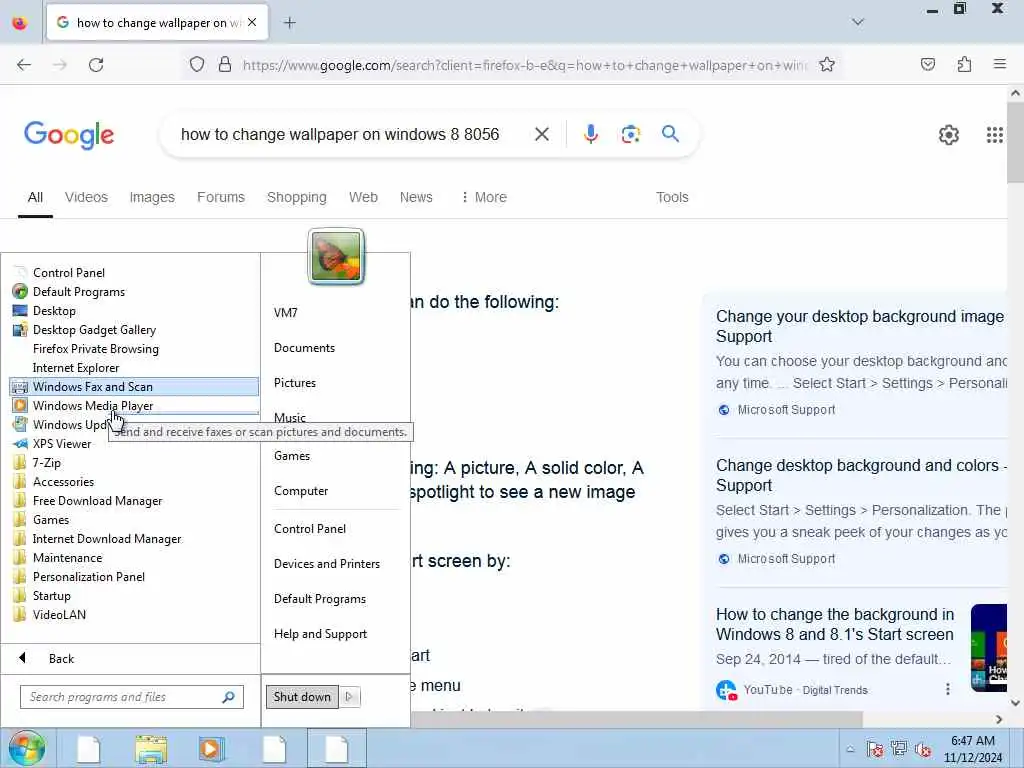Open a new Firefox tab

[290, 23]
